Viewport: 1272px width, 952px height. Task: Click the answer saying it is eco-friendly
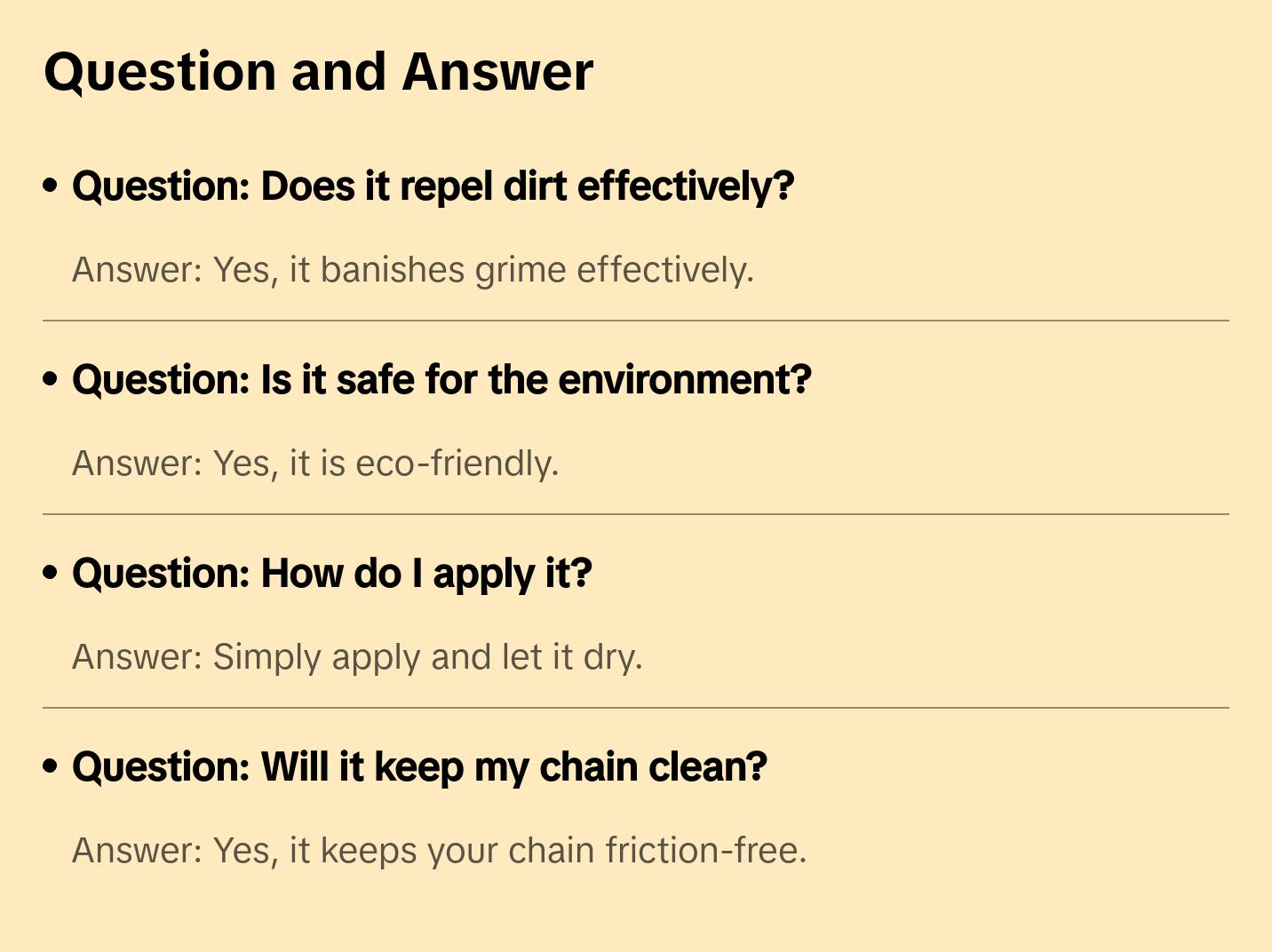[315, 464]
